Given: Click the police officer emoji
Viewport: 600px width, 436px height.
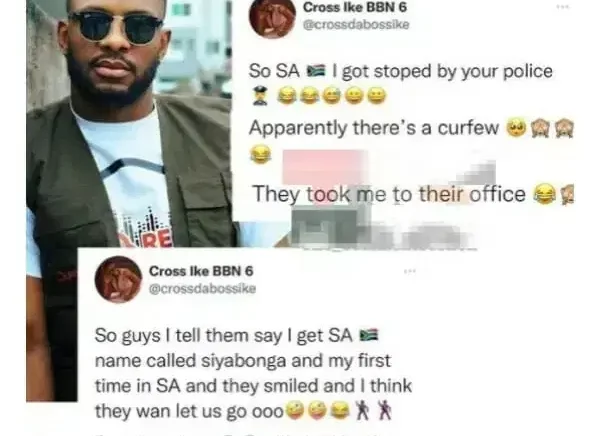Looking at the screenshot, I should click(x=260, y=96).
